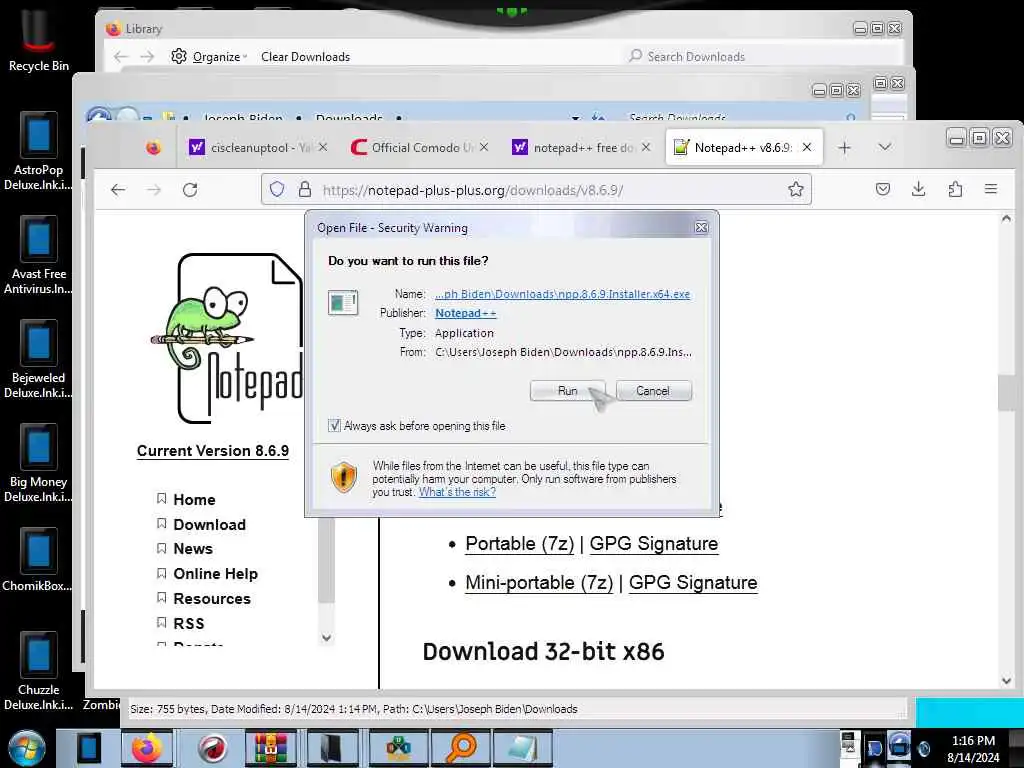
Task: Click the Portable (7z) download link
Action: (519, 543)
